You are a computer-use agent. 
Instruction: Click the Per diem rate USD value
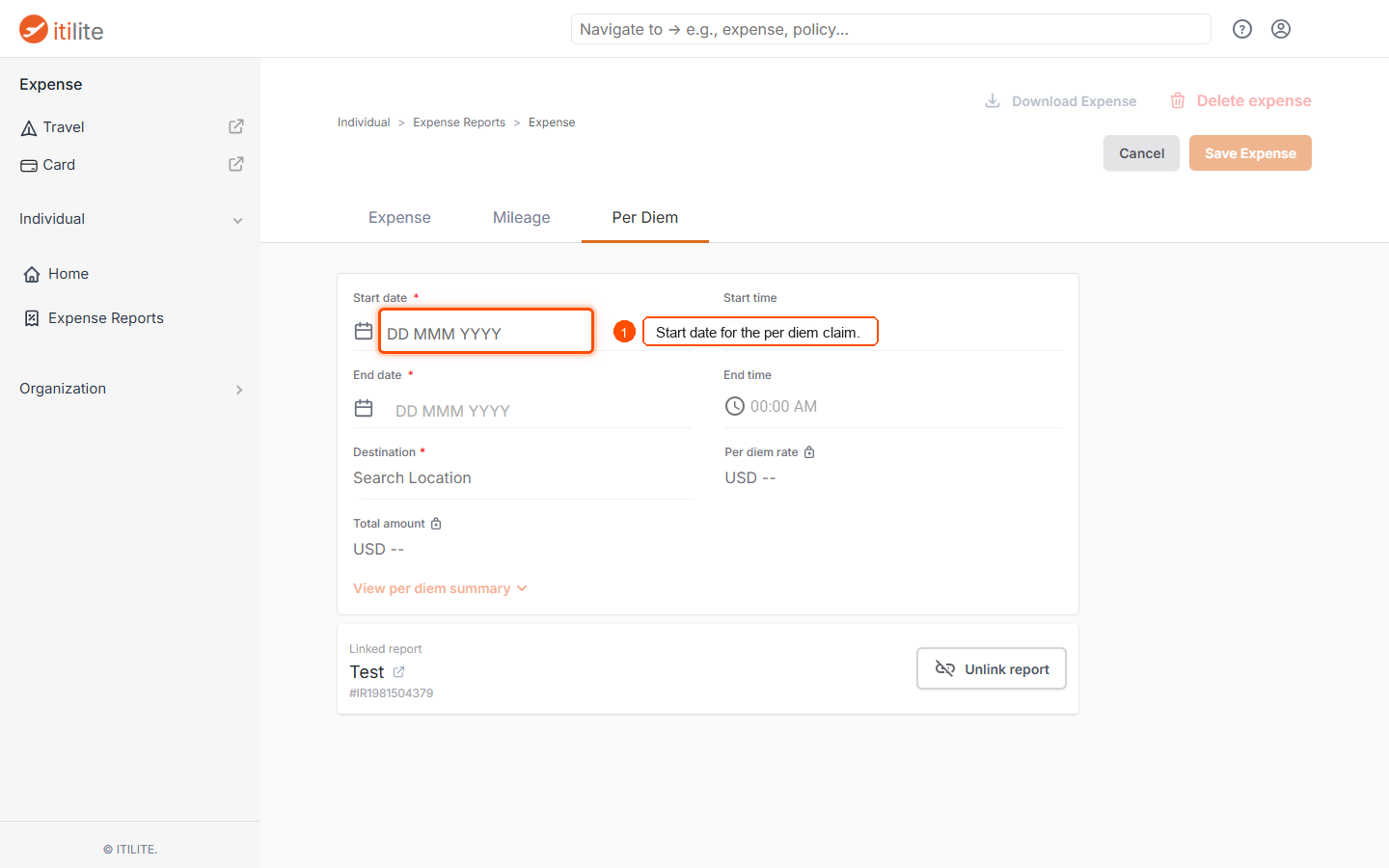(750, 478)
